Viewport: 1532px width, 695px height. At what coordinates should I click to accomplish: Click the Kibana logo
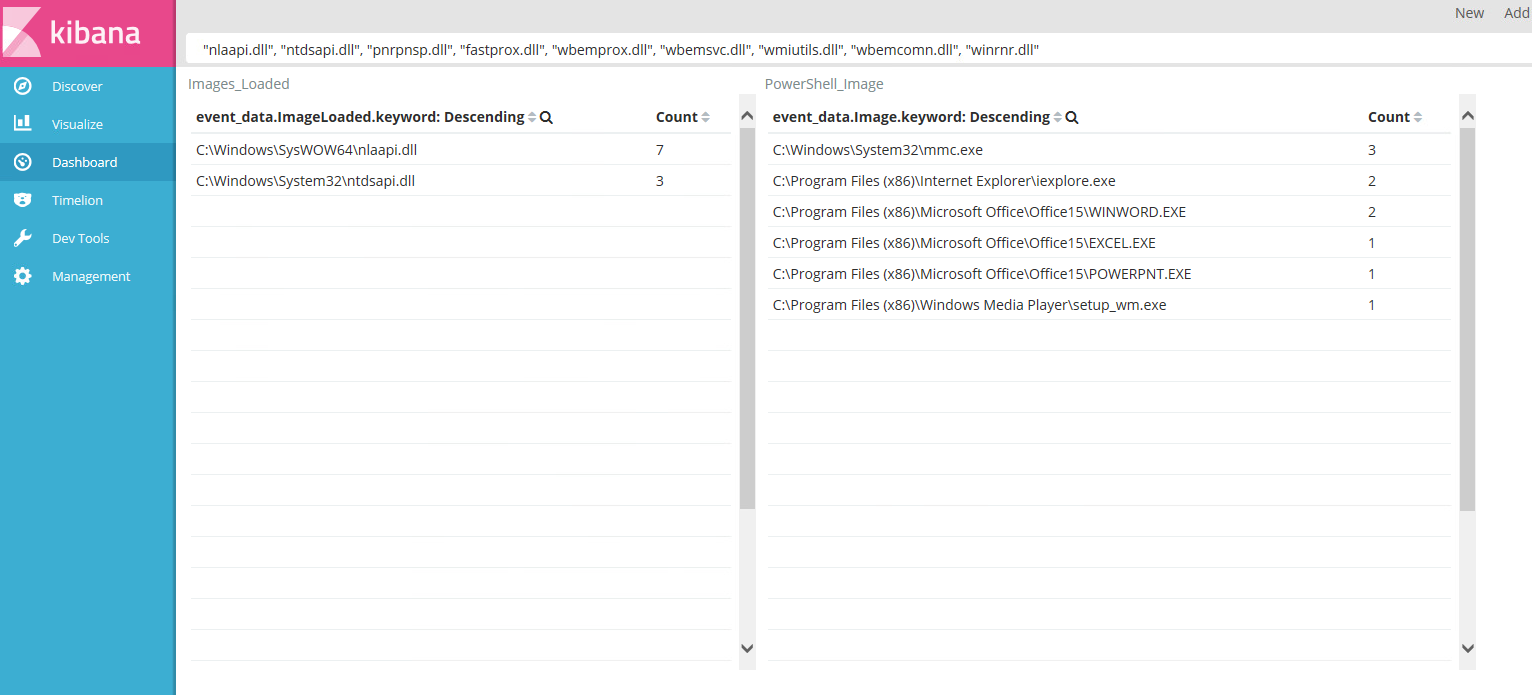pyautogui.click(x=87, y=33)
